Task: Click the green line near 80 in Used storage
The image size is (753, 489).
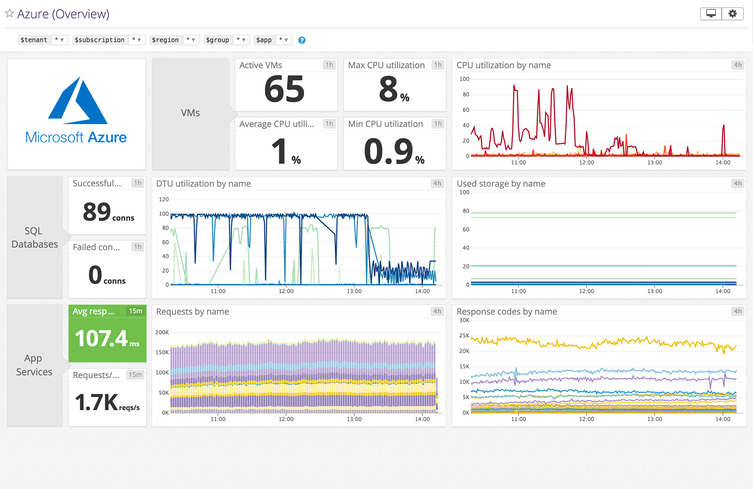Action: click(603, 213)
